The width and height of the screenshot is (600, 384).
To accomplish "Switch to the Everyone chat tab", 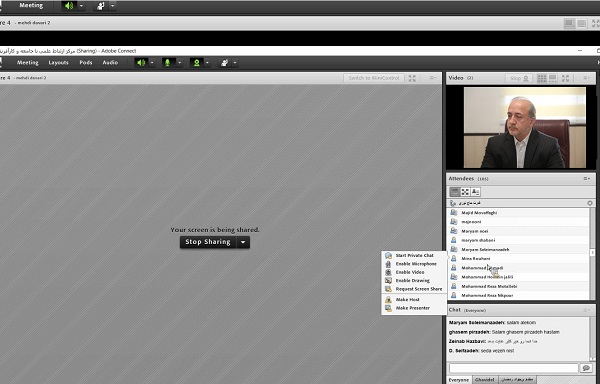I will click(x=459, y=380).
